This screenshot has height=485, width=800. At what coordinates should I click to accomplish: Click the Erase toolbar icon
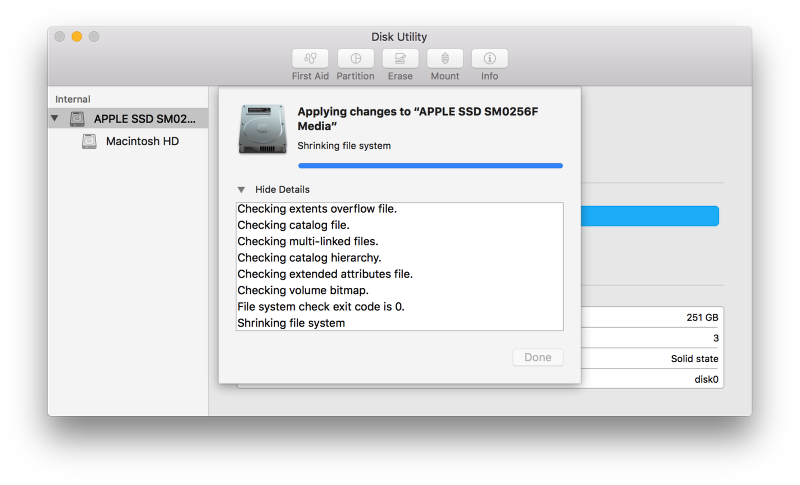[x=400, y=59]
